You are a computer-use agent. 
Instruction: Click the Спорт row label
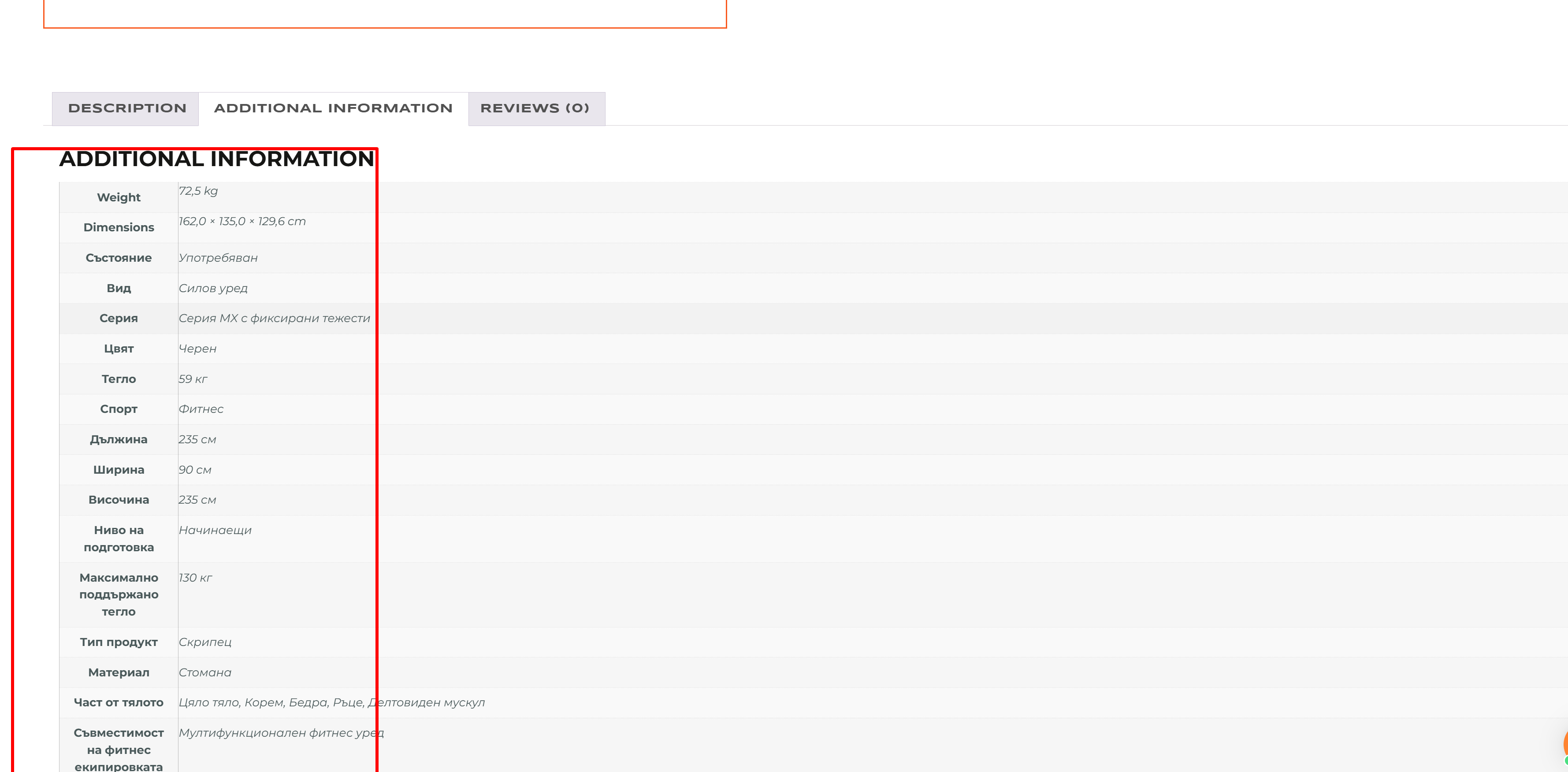(119, 409)
